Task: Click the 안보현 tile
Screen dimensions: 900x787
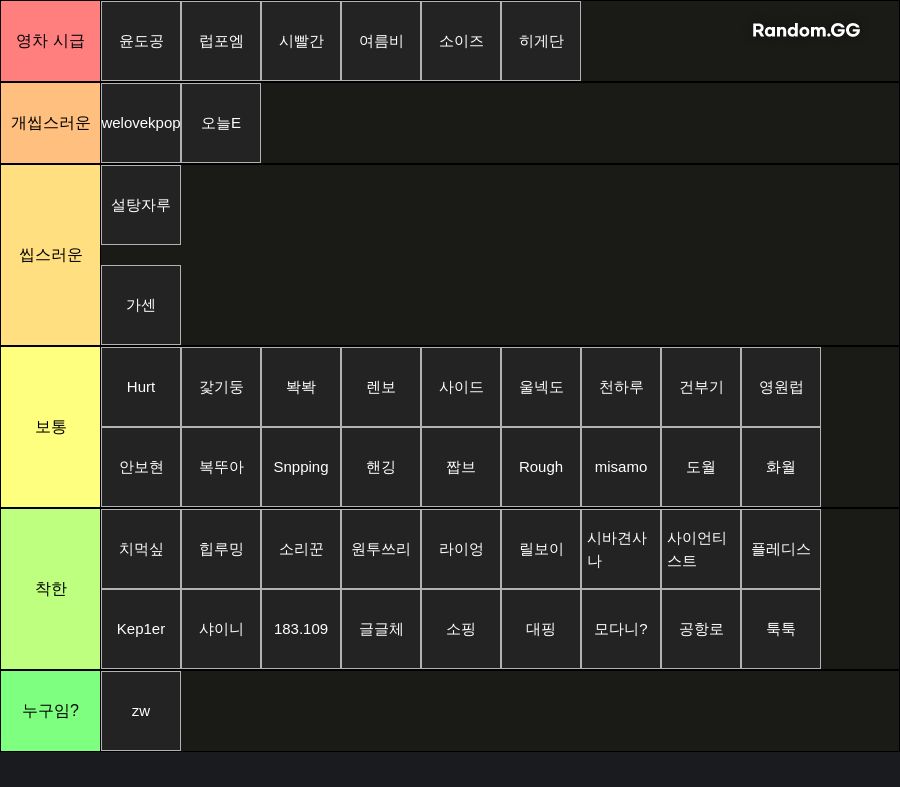Action: 141,467
